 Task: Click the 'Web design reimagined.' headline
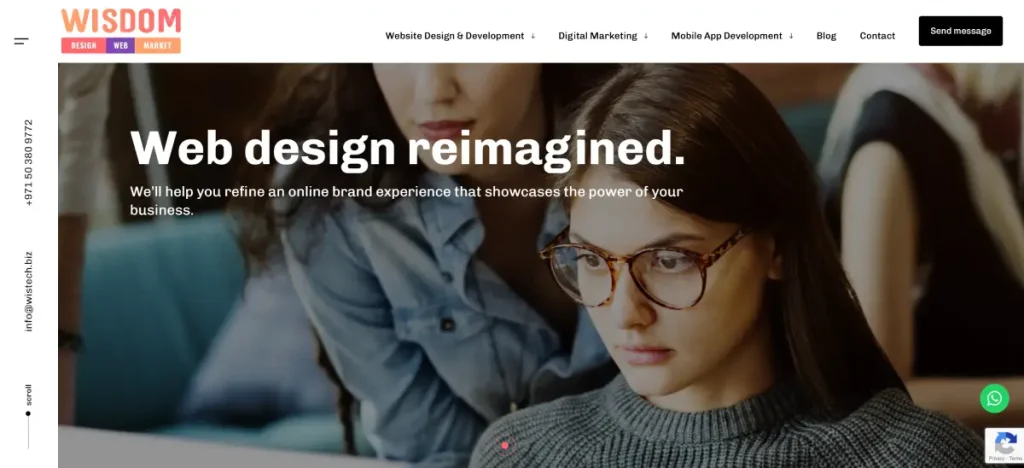[x=408, y=148]
